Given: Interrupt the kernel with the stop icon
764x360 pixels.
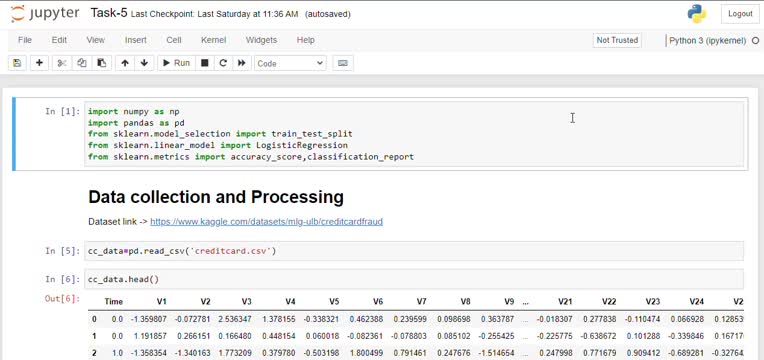Looking at the screenshot, I should [205, 63].
